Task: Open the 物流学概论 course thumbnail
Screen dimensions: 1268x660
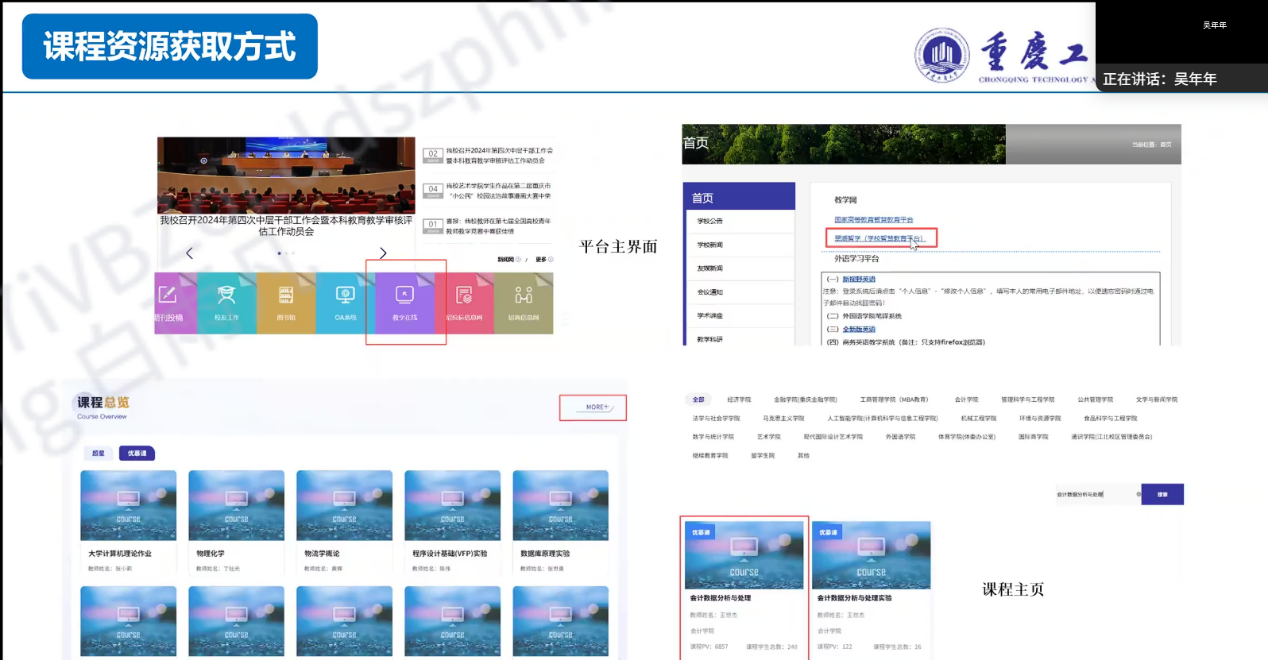Action: click(345, 506)
